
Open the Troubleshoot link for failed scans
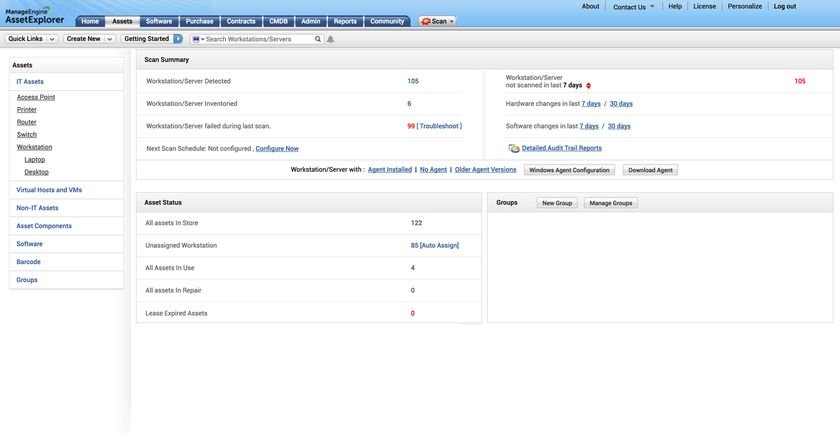tap(439, 126)
